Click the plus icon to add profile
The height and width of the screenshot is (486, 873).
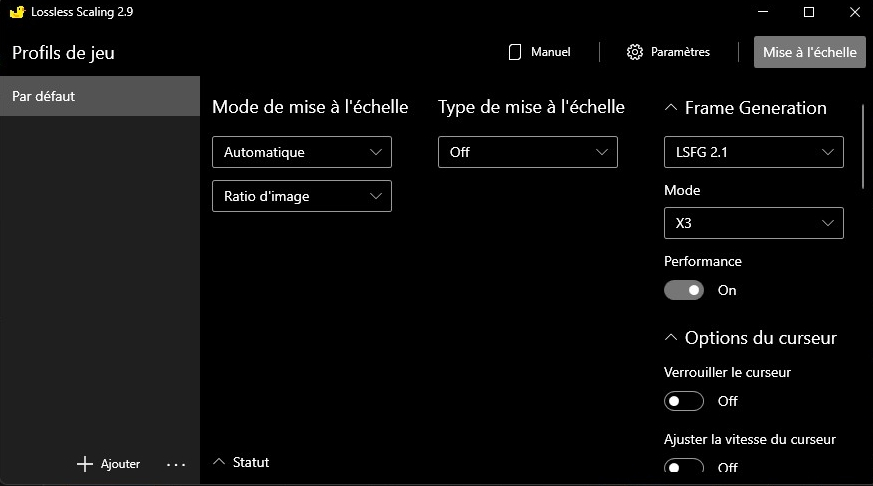85,464
